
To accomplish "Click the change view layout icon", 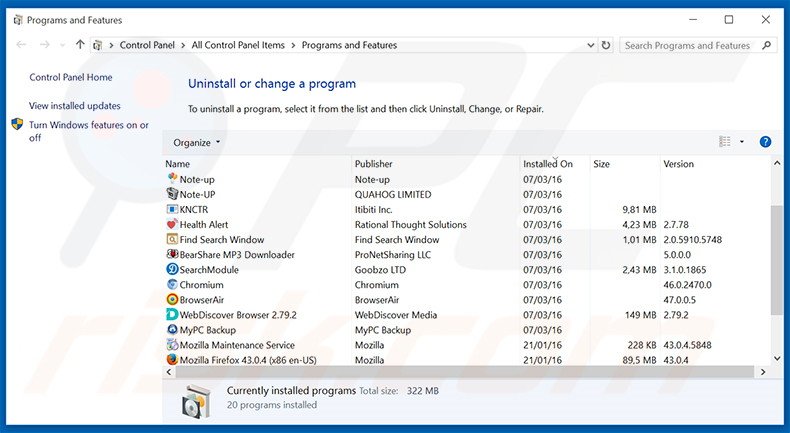I will click(x=725, y=142).
